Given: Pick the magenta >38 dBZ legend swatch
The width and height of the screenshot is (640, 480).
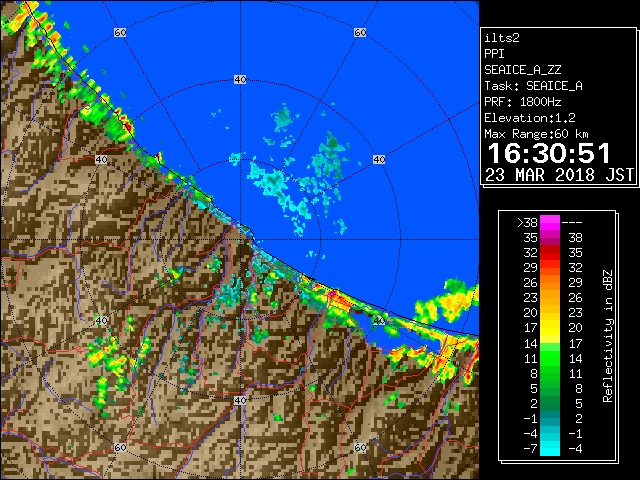Looking at the screenshot, I should 550,223.
